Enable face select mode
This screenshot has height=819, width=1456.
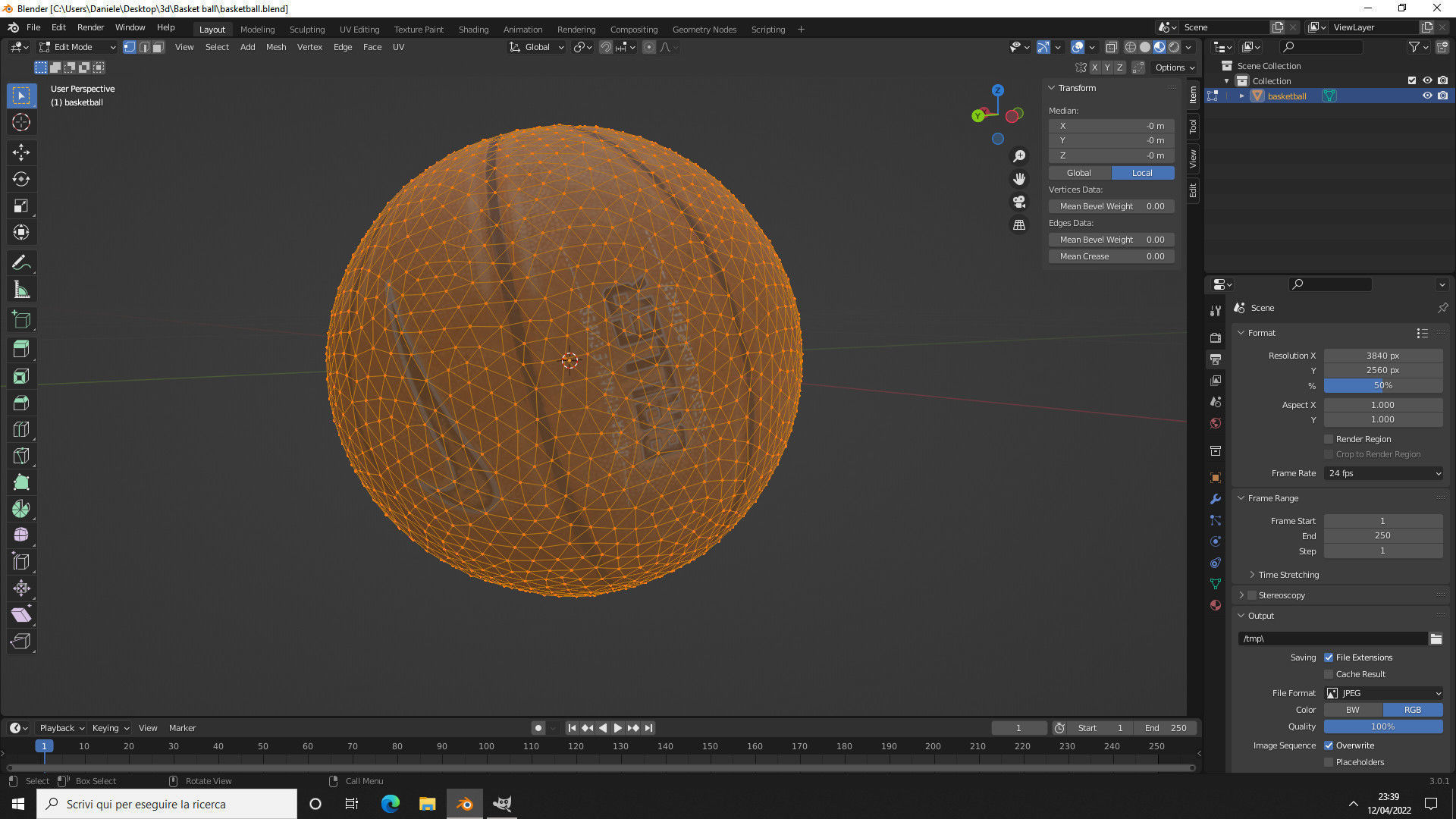(158, 47)
